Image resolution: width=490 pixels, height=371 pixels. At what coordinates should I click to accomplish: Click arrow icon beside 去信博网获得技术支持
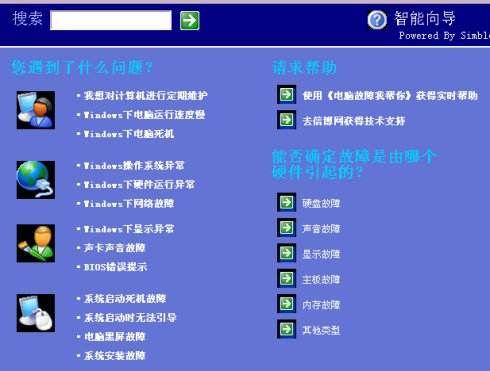click(x=286, y=120)
